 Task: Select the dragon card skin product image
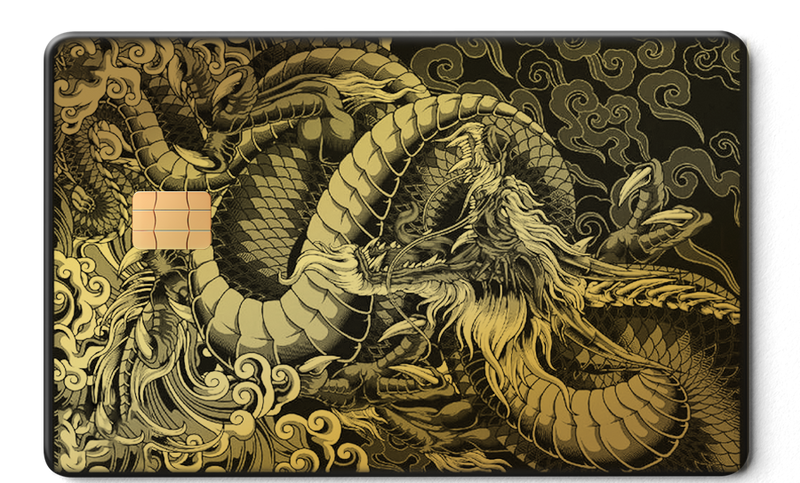(396, 253)
